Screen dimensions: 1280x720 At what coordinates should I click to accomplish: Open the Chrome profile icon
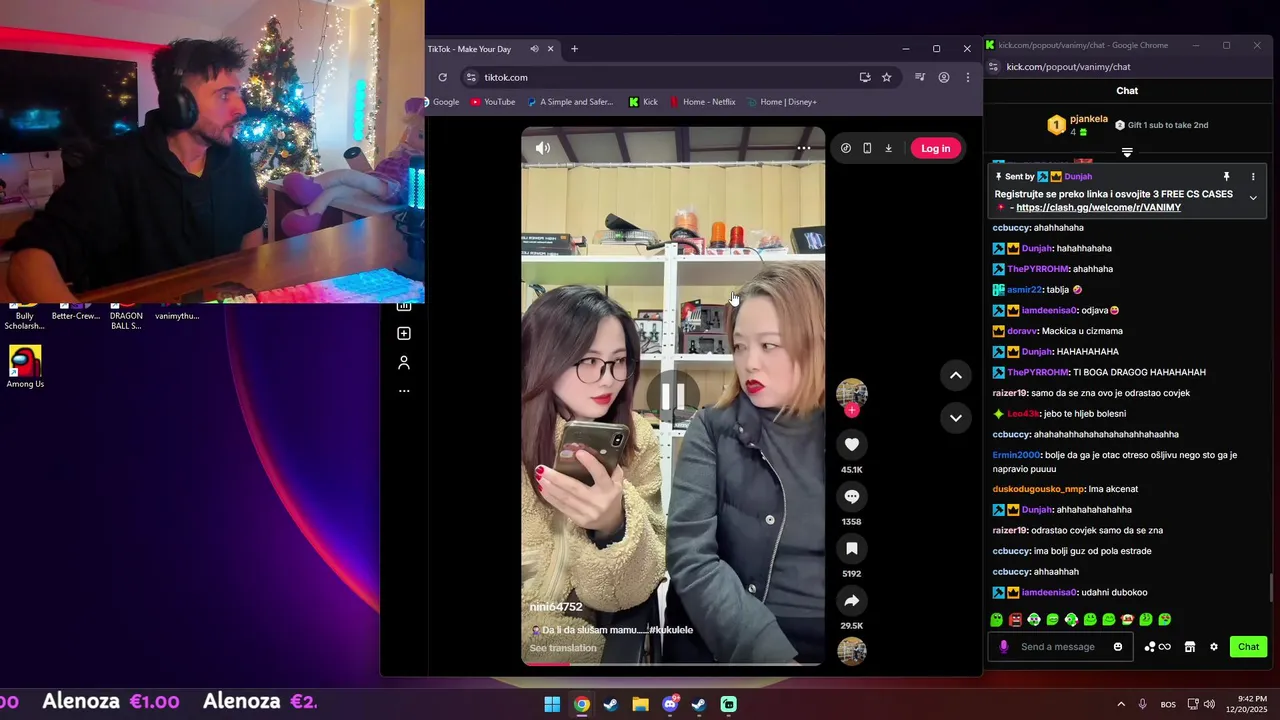(x=943, y=77)
